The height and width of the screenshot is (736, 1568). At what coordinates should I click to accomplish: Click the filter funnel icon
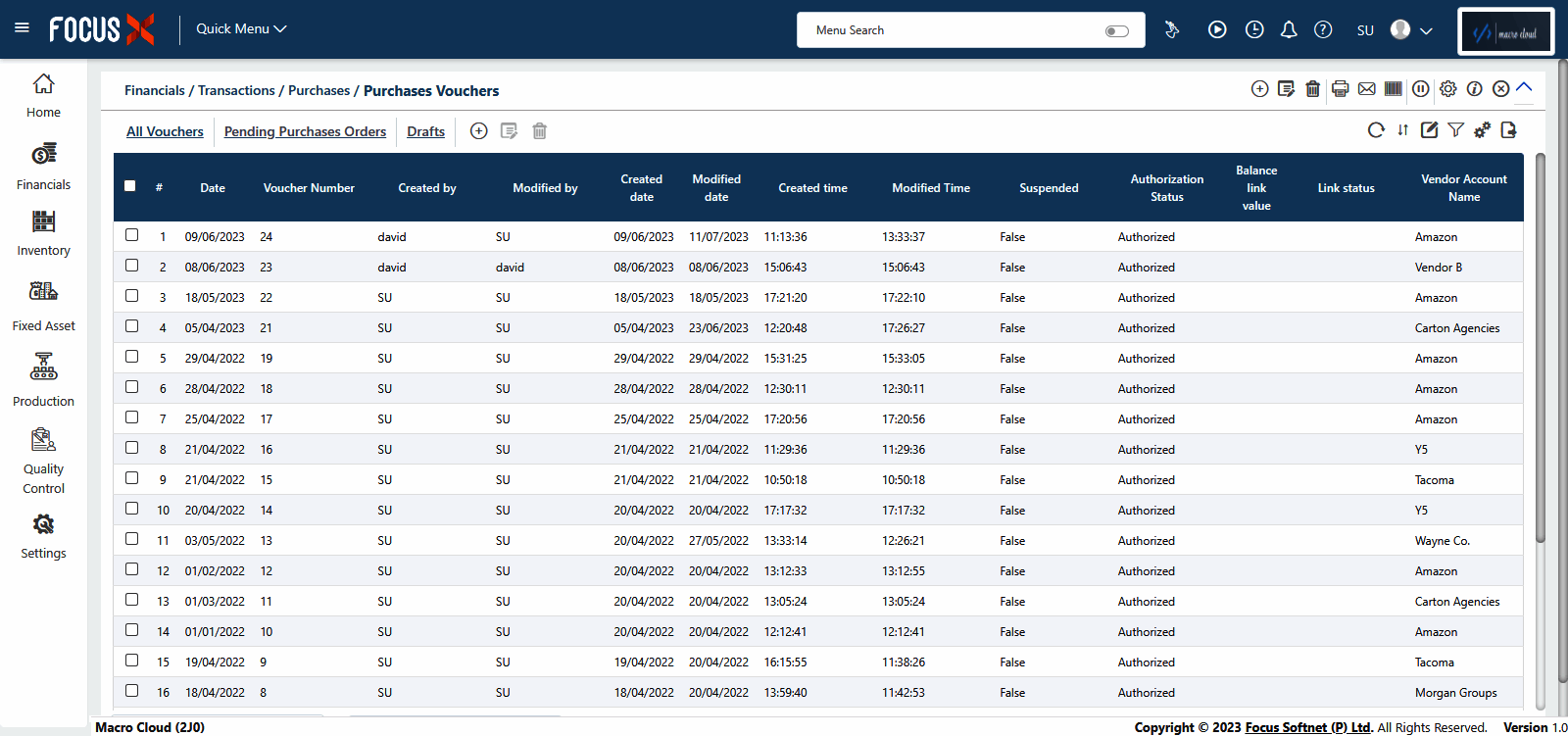[1455, 130]
